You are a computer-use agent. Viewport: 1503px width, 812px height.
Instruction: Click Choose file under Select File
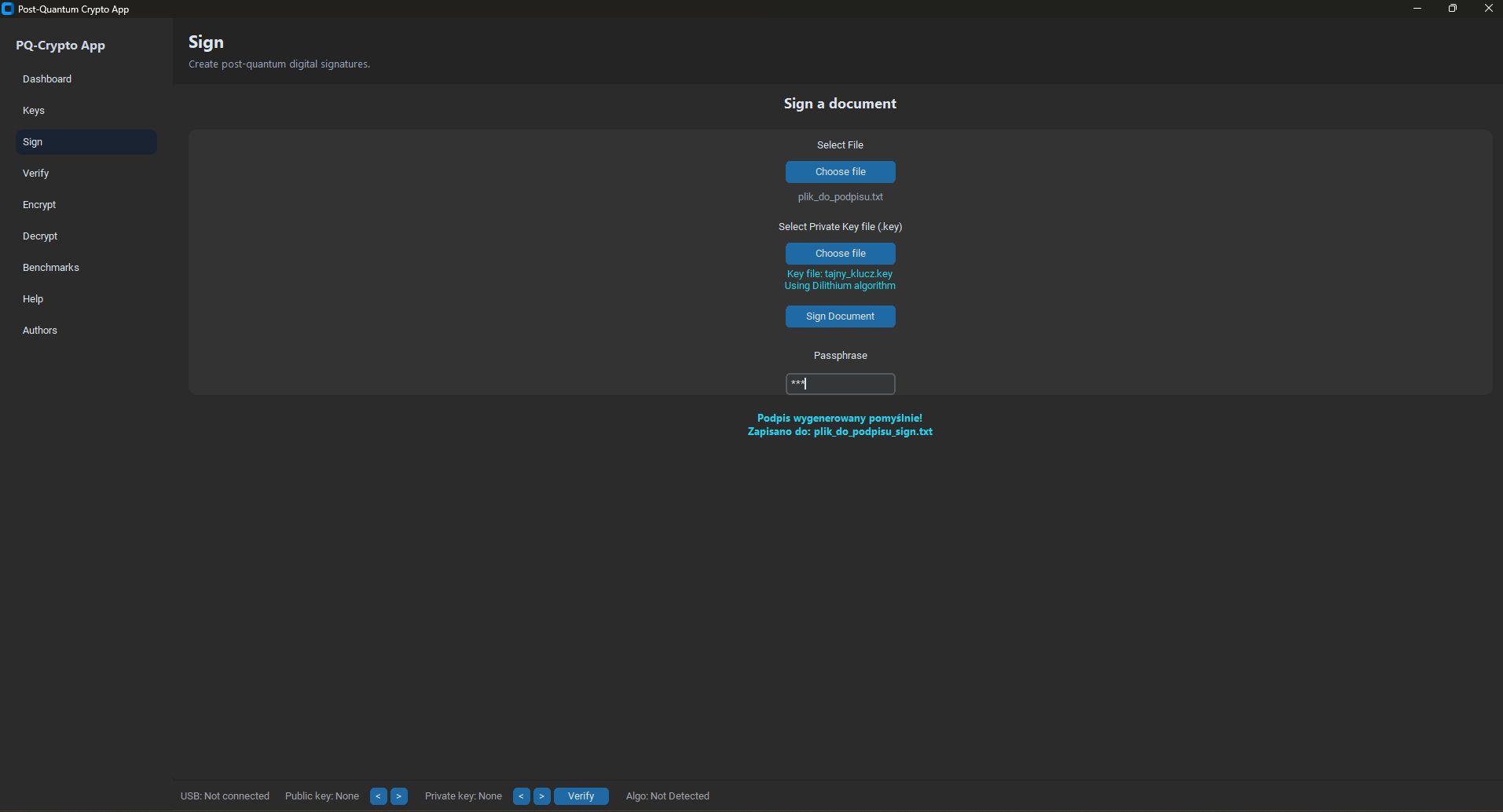tap(840, 172)
